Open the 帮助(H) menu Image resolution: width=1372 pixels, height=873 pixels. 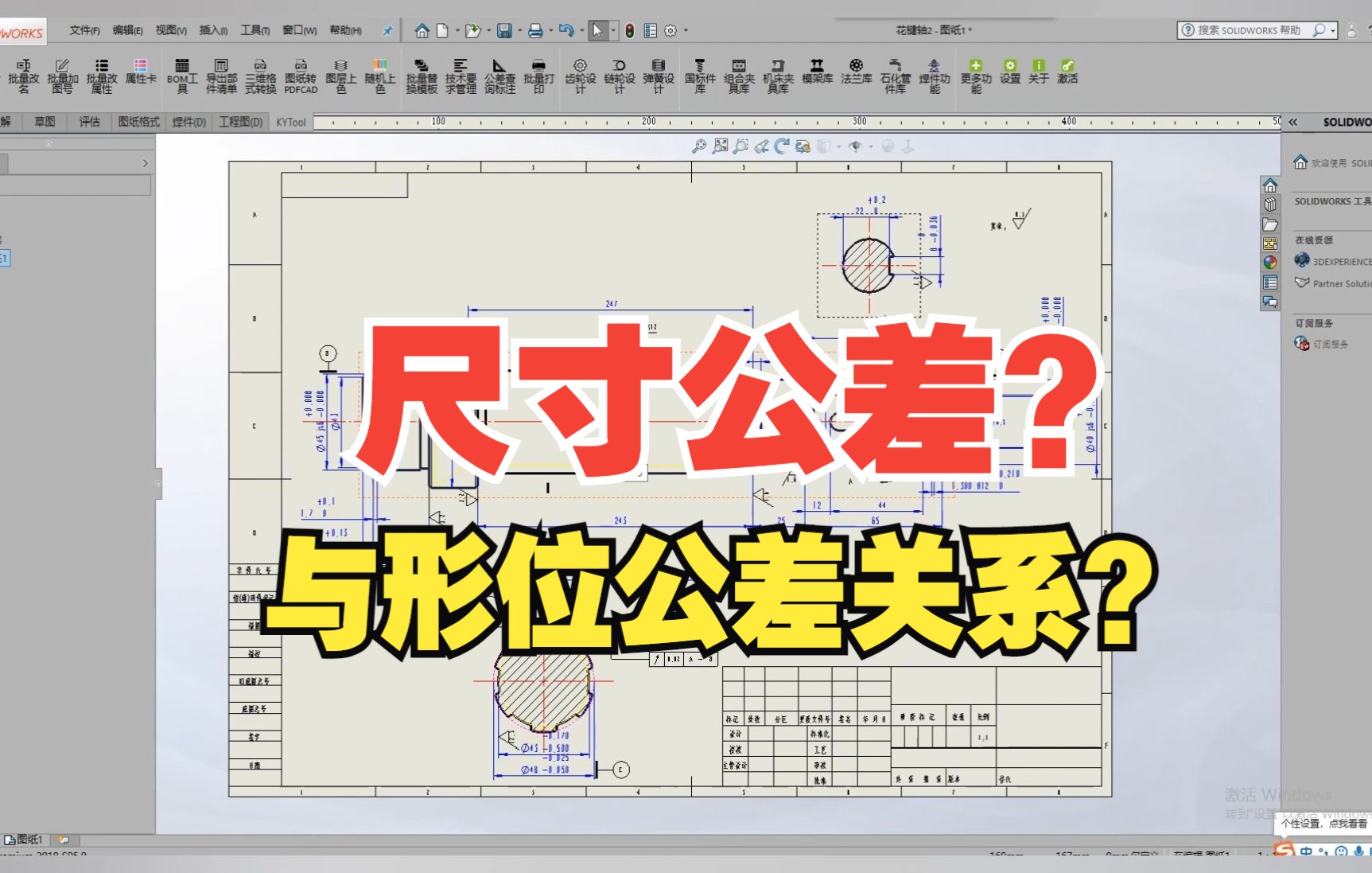pyautogui.click(x=345, y=30)
